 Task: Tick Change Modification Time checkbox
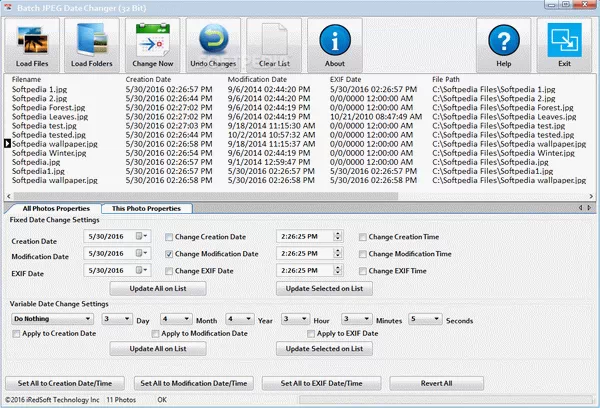point(362,254)
